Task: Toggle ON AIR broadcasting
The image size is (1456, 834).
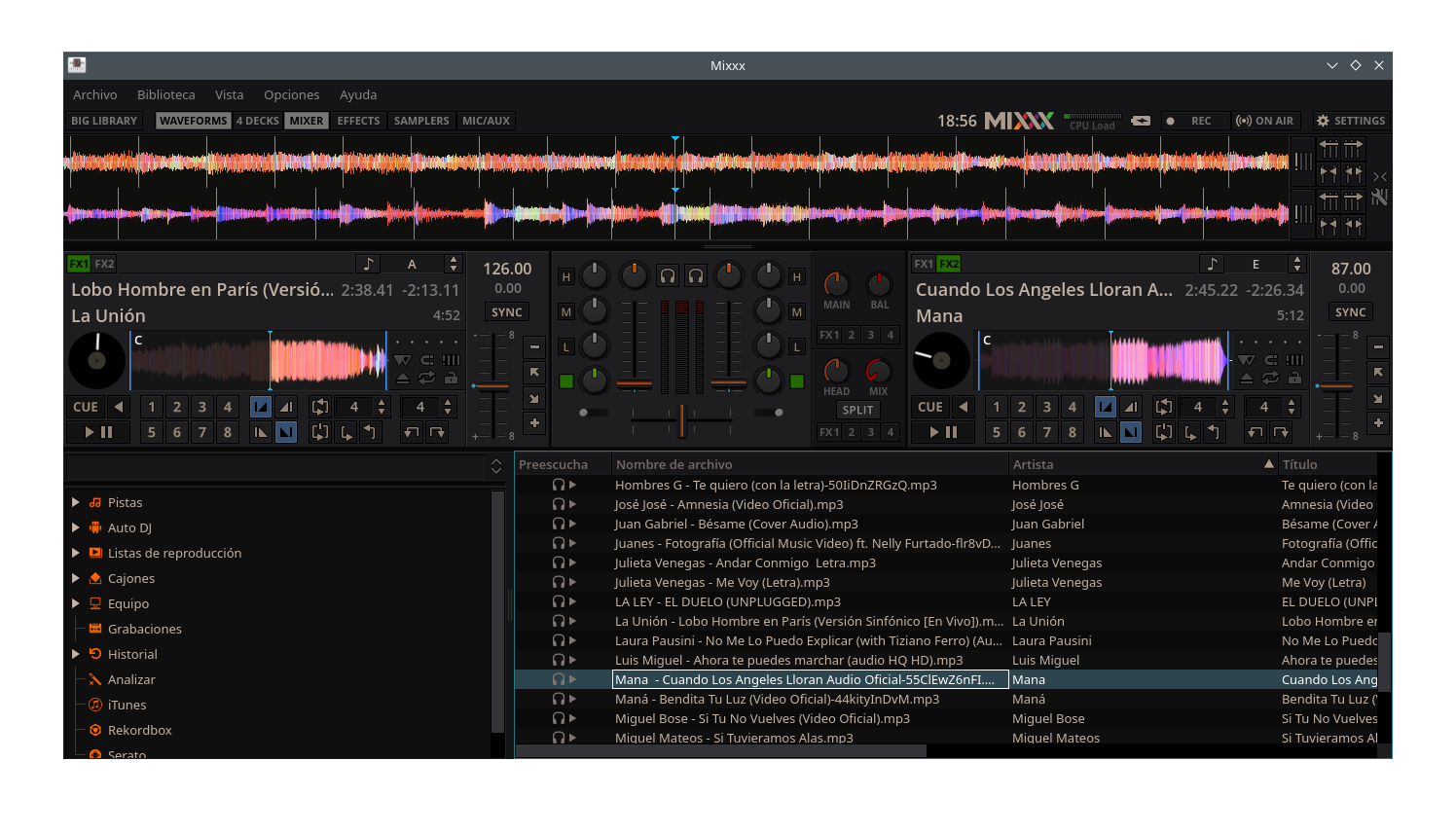Action: (1264, 121)
